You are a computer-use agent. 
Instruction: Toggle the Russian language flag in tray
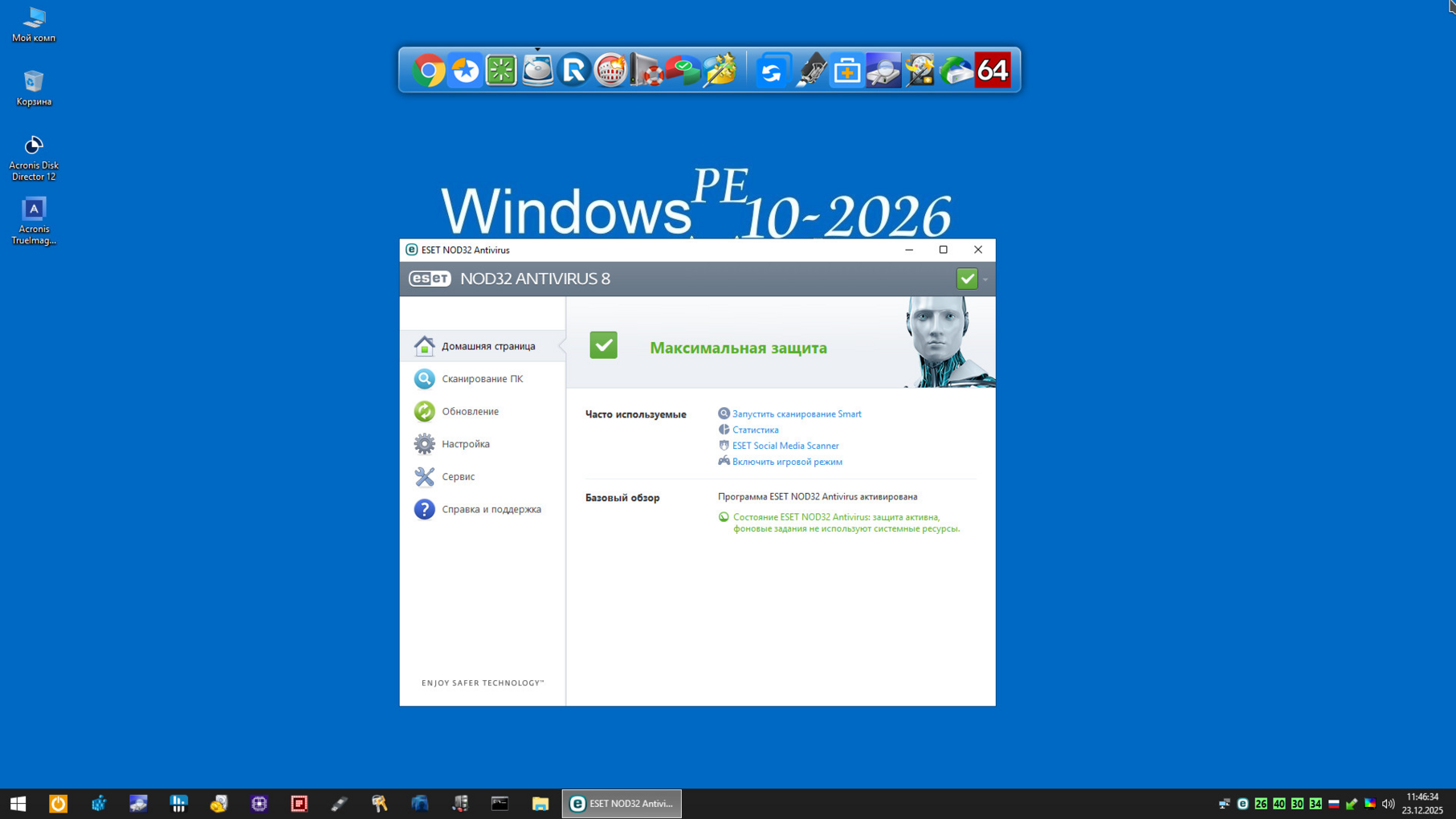pyautogui.click(x=1333, y=804)
